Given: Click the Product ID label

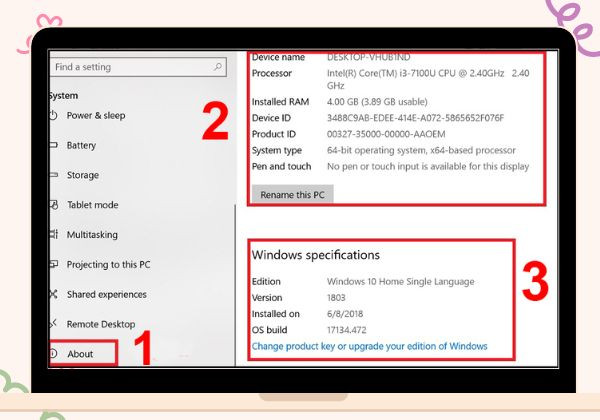Looking at the screenshot, I should point(274,134).
